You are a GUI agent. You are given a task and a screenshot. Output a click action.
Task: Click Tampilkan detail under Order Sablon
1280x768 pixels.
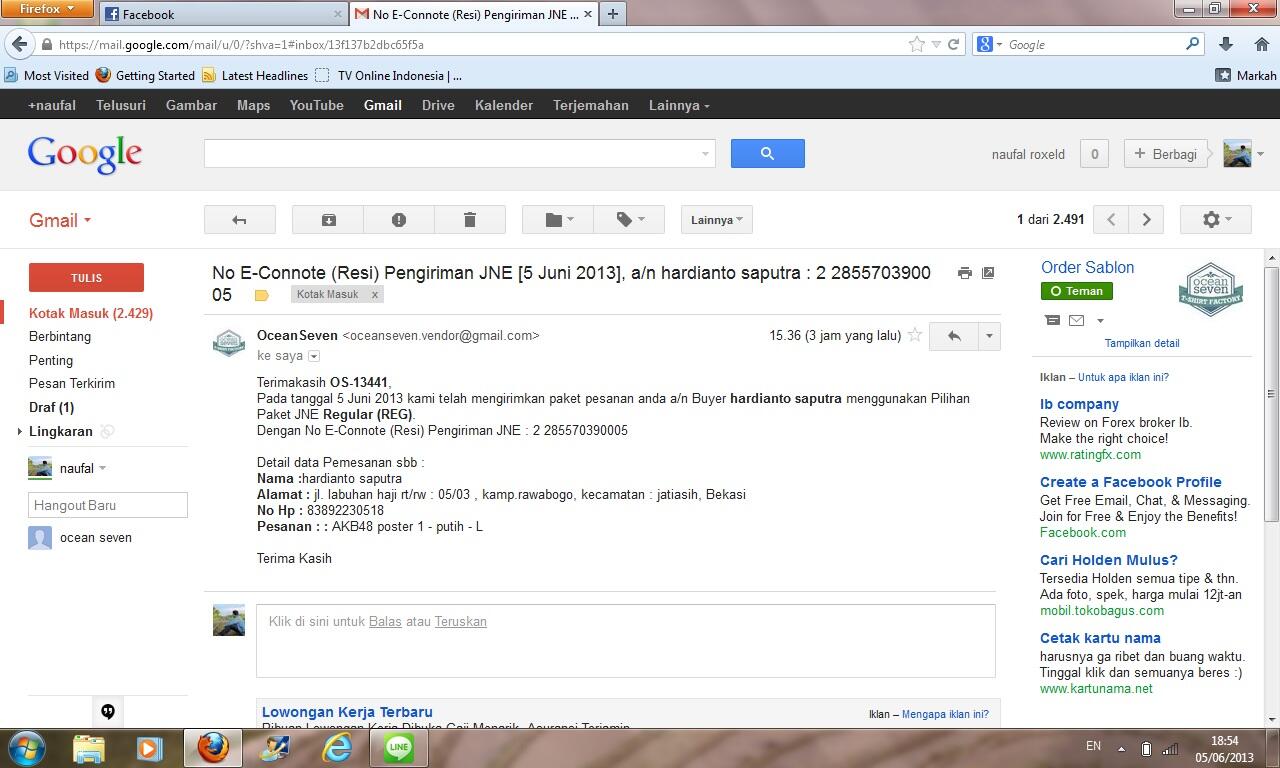click(1141, 343)
